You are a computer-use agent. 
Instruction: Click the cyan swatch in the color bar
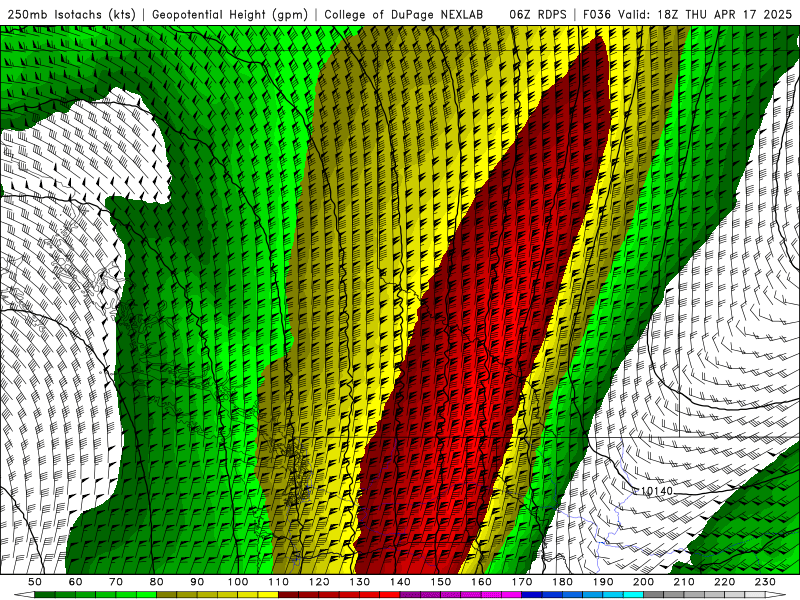tap(633, 595)
